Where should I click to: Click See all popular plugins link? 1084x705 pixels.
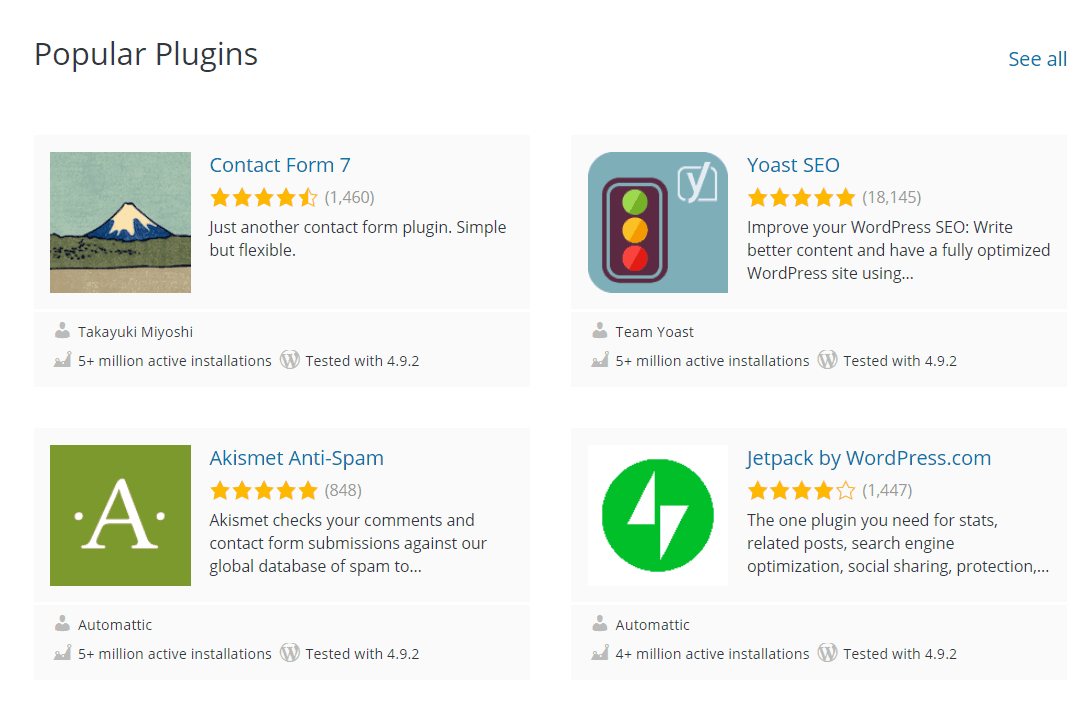[x=1037, y=59]
